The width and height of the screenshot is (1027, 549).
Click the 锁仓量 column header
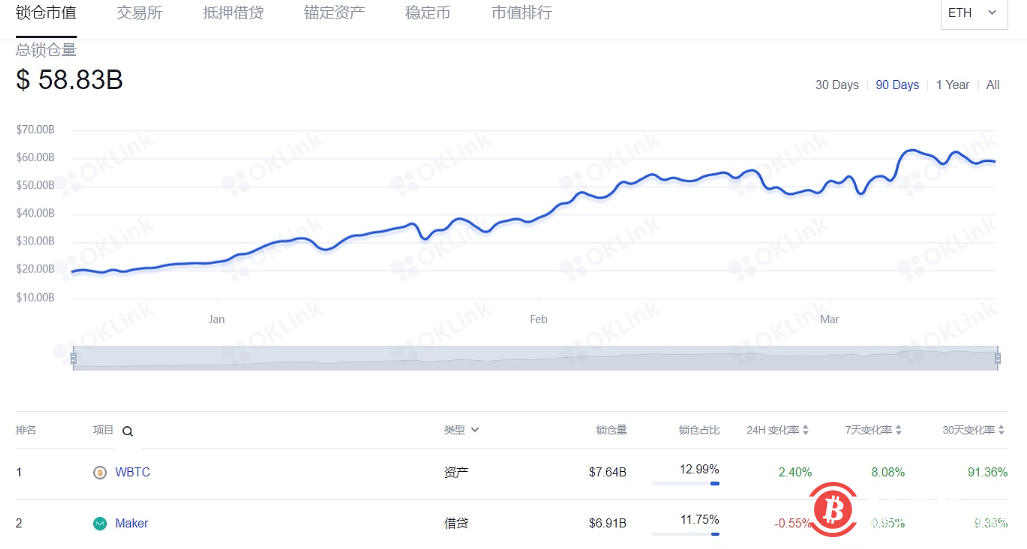click(x=611, y=430)
